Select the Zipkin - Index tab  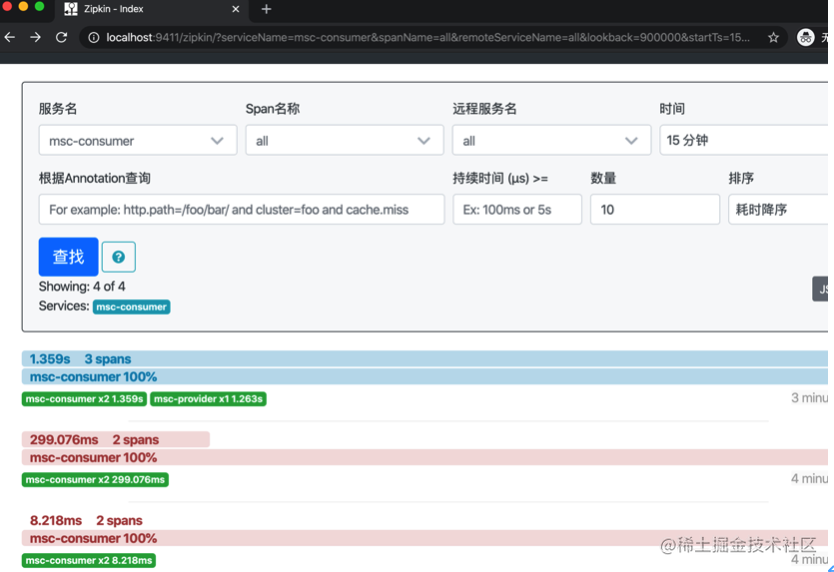151,9
